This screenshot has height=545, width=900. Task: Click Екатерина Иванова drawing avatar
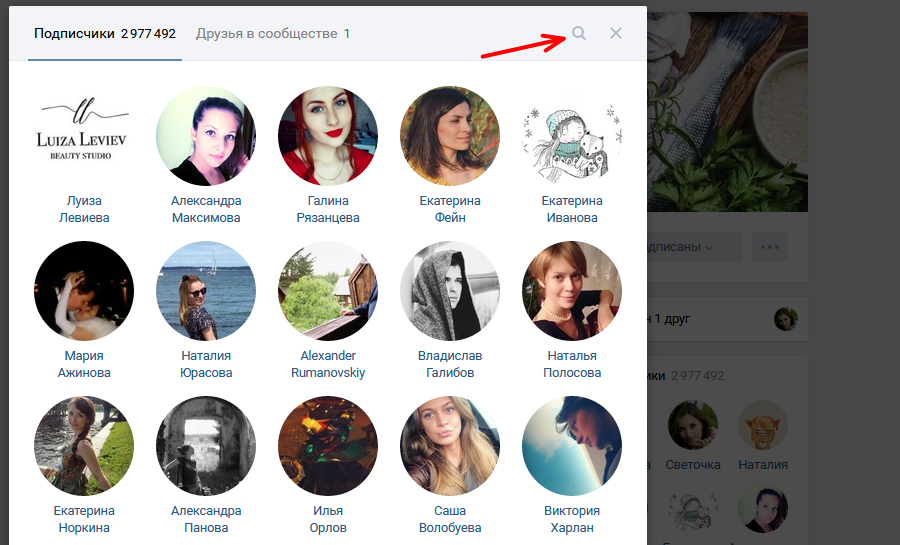click(572, 136)
